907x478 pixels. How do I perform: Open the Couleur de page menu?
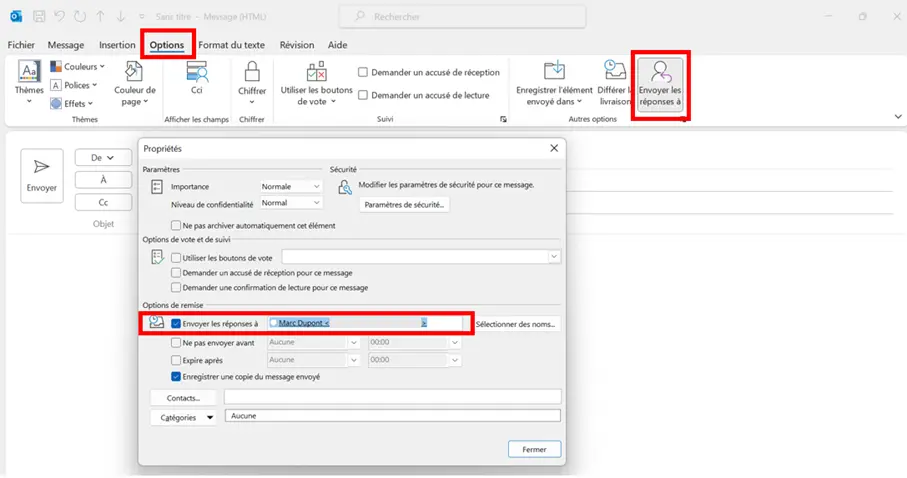click(134, 83)
